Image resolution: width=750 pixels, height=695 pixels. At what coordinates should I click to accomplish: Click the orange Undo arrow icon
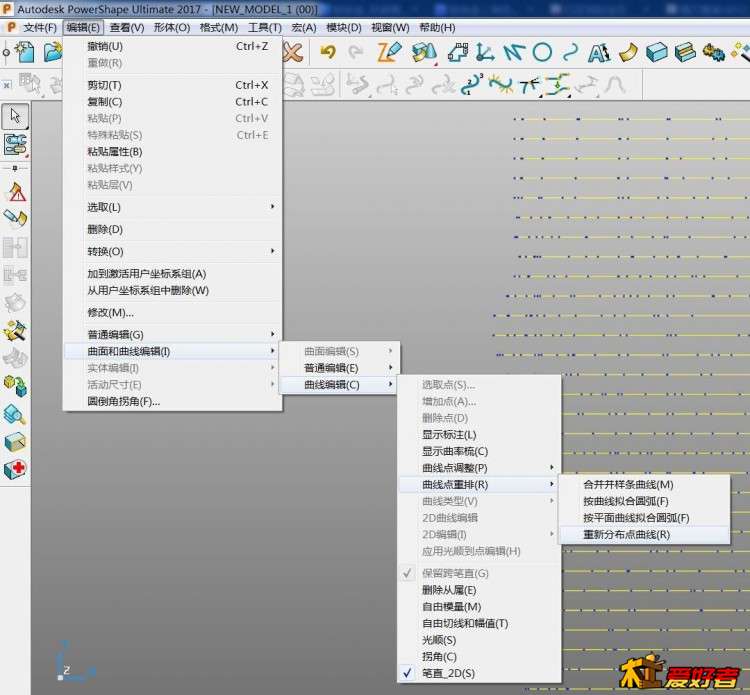point(328,52)
